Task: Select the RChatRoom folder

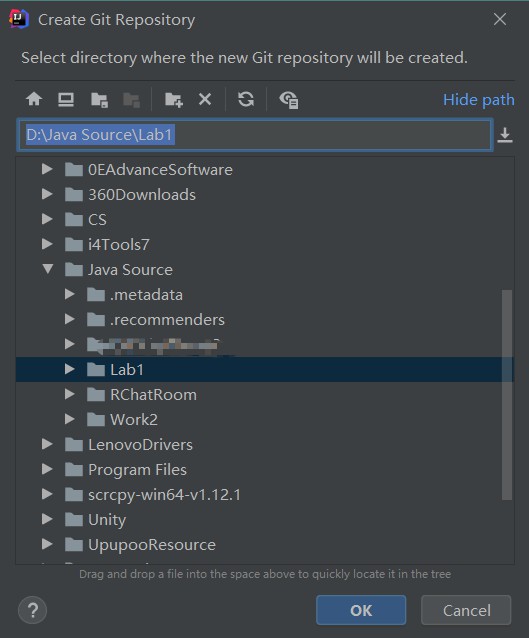Action: (142, 395)
